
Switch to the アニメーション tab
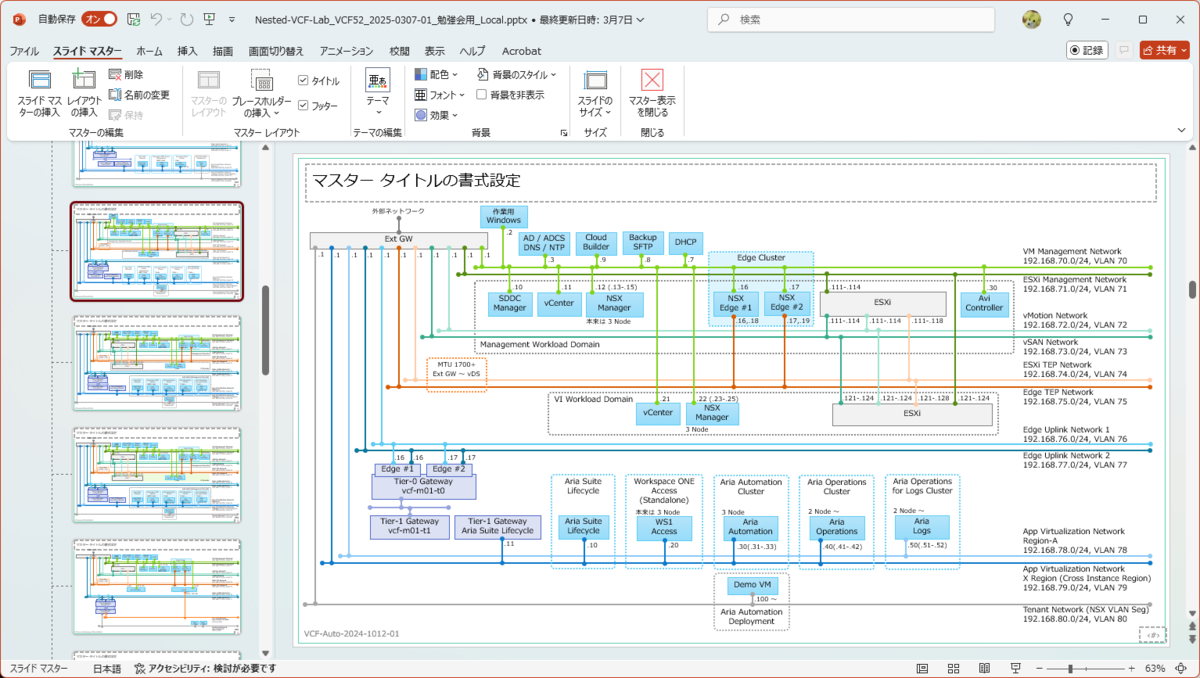(x=346, y=51)
